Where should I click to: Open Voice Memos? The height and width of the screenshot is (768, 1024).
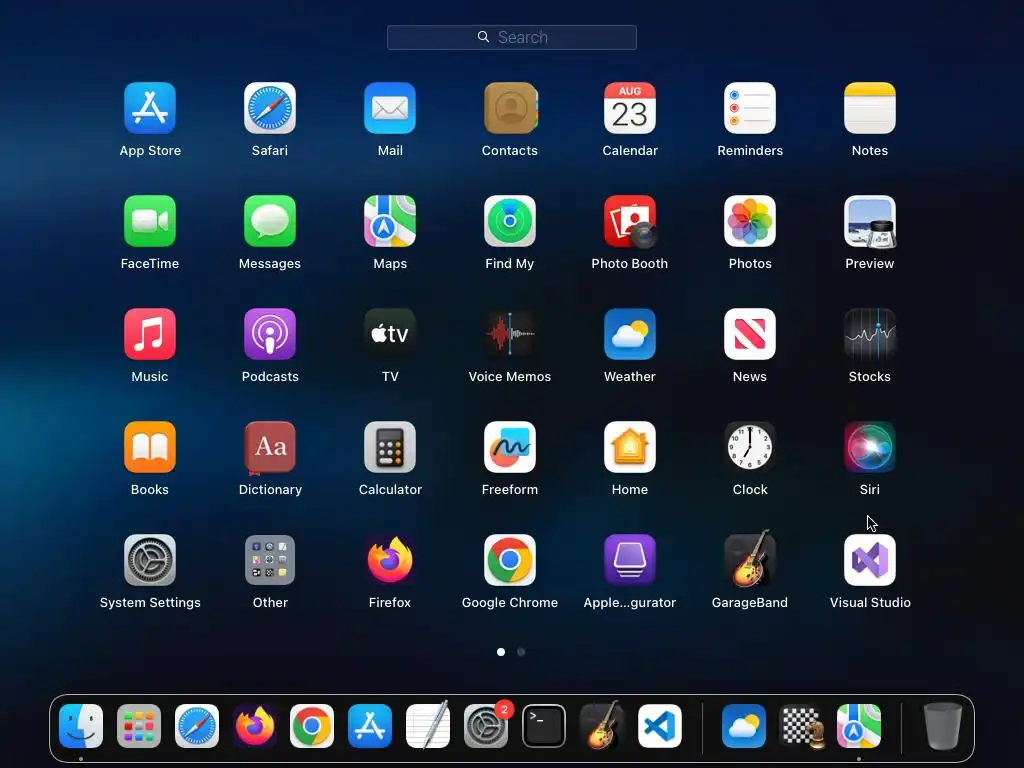(510, 334)
